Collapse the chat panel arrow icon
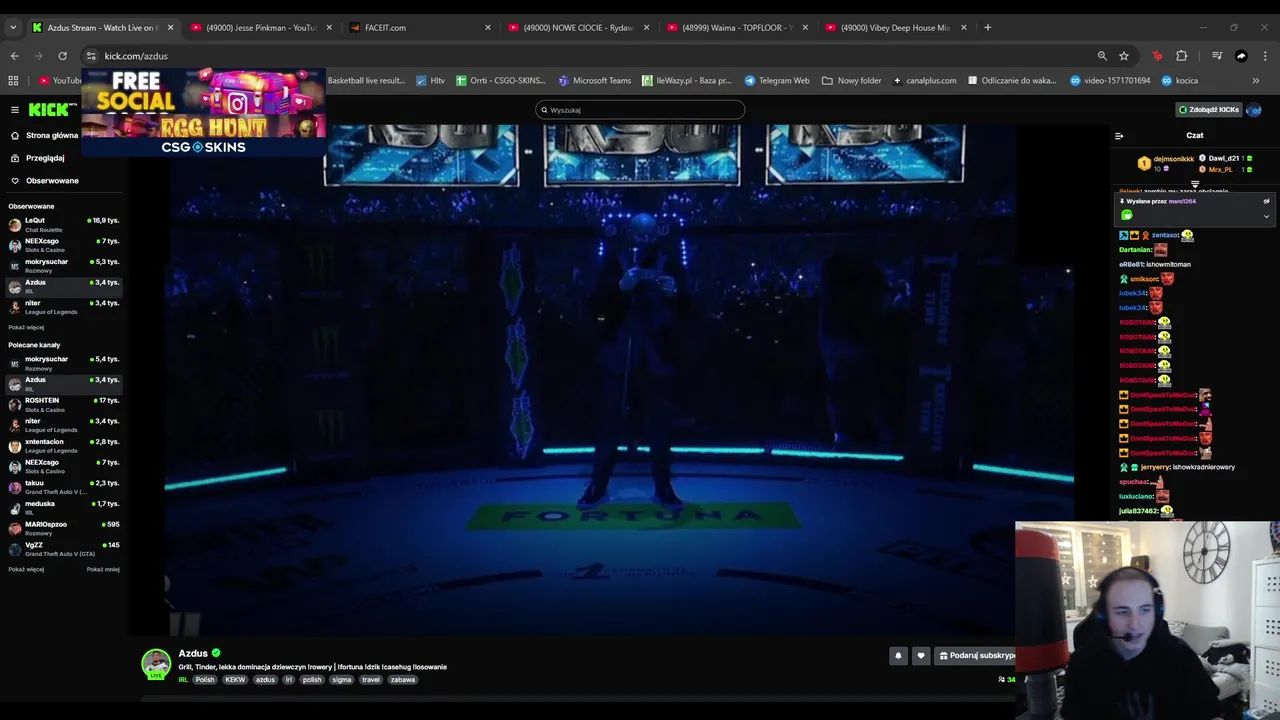Image resolution: width=1280 pixels, height=720 pixels. 1119,135
